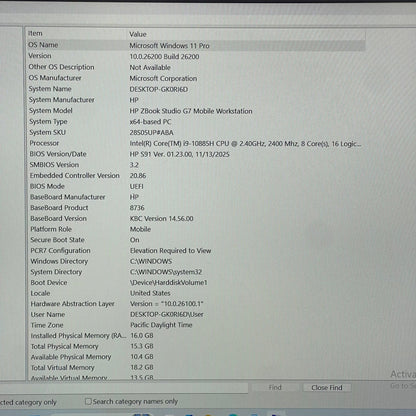This screenshot has width=416, height=416.
Task: Select the System SKU row
Action: (x=196, y=132)
